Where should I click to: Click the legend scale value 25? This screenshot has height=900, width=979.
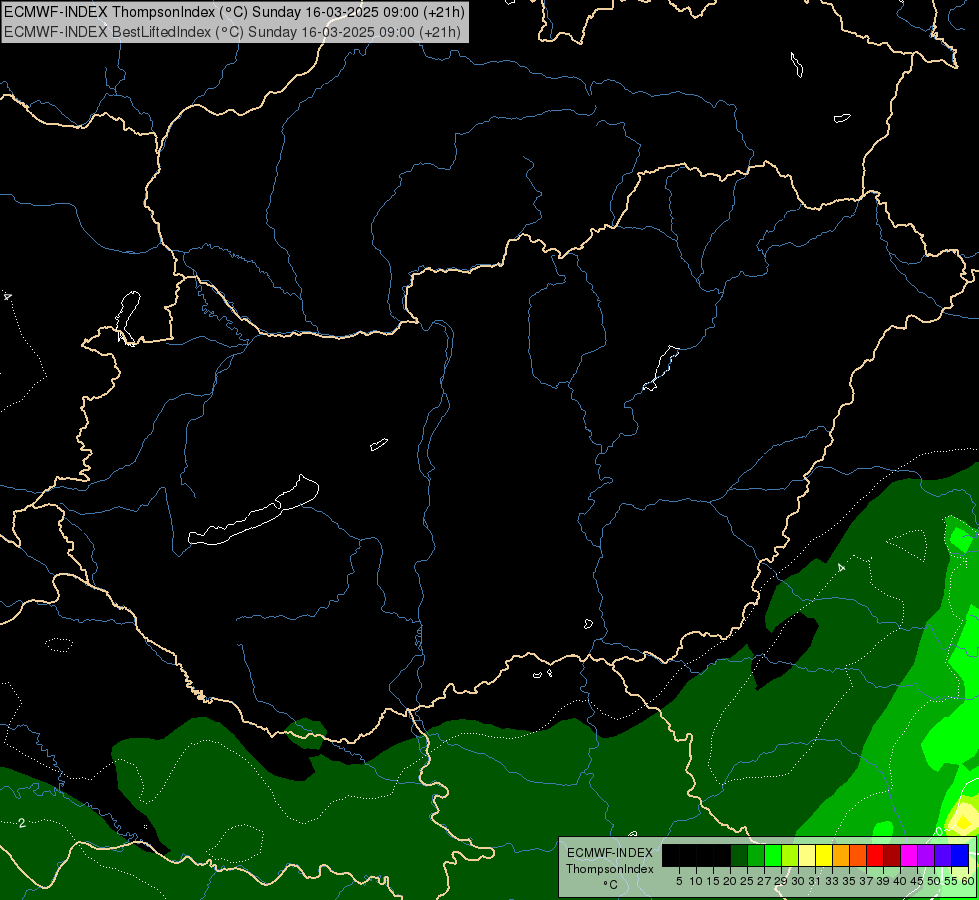747,881
